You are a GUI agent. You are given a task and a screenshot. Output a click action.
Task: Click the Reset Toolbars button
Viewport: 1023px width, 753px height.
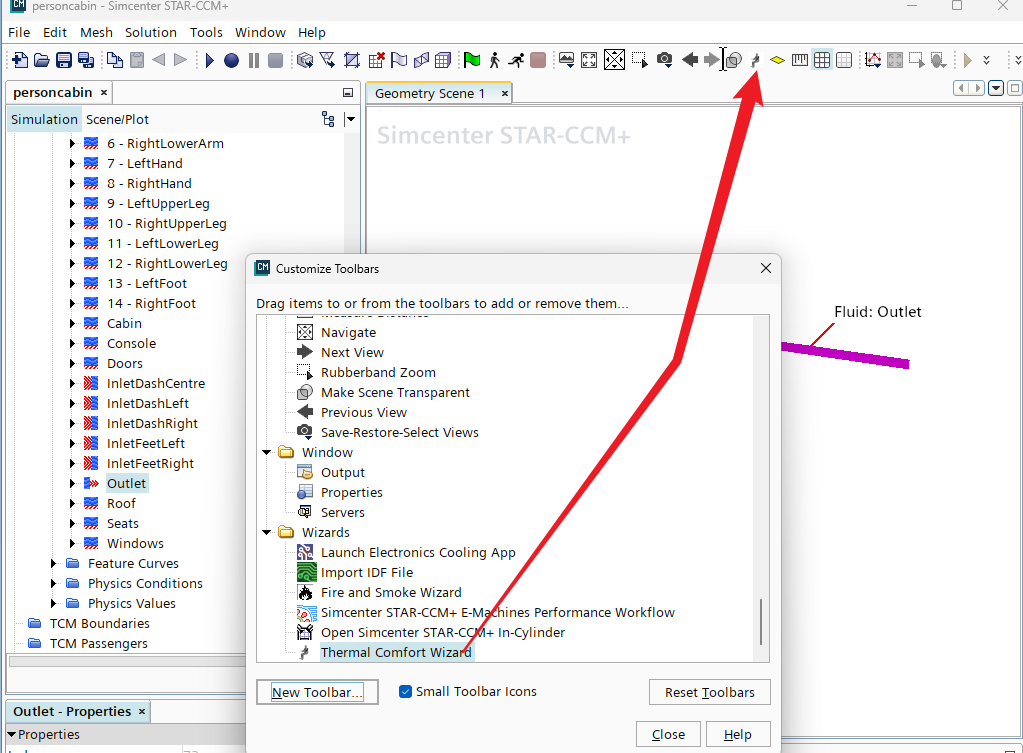pos(710,692)
